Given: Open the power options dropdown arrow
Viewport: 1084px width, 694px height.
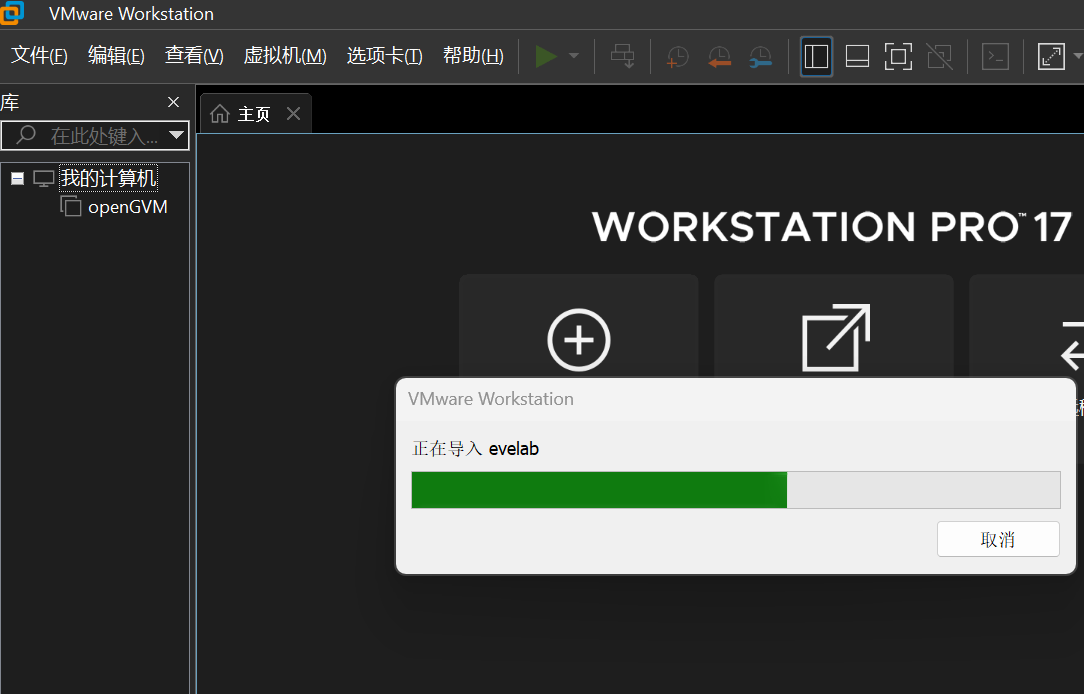Looking at the screenshot, I should (574, 57).
